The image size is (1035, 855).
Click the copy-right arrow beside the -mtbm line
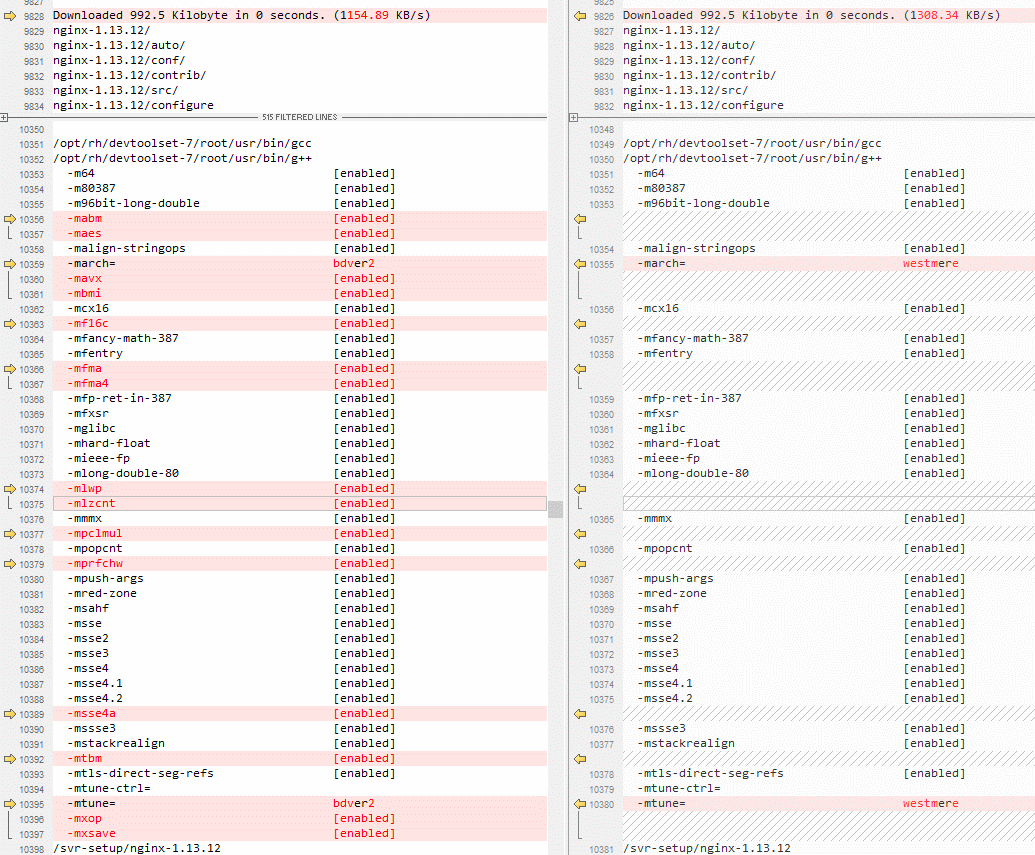[x=9, y=759]
